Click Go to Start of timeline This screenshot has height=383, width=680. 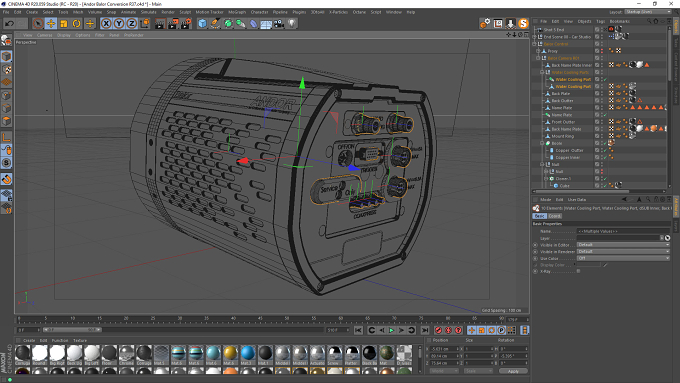(x=358, y=331)
